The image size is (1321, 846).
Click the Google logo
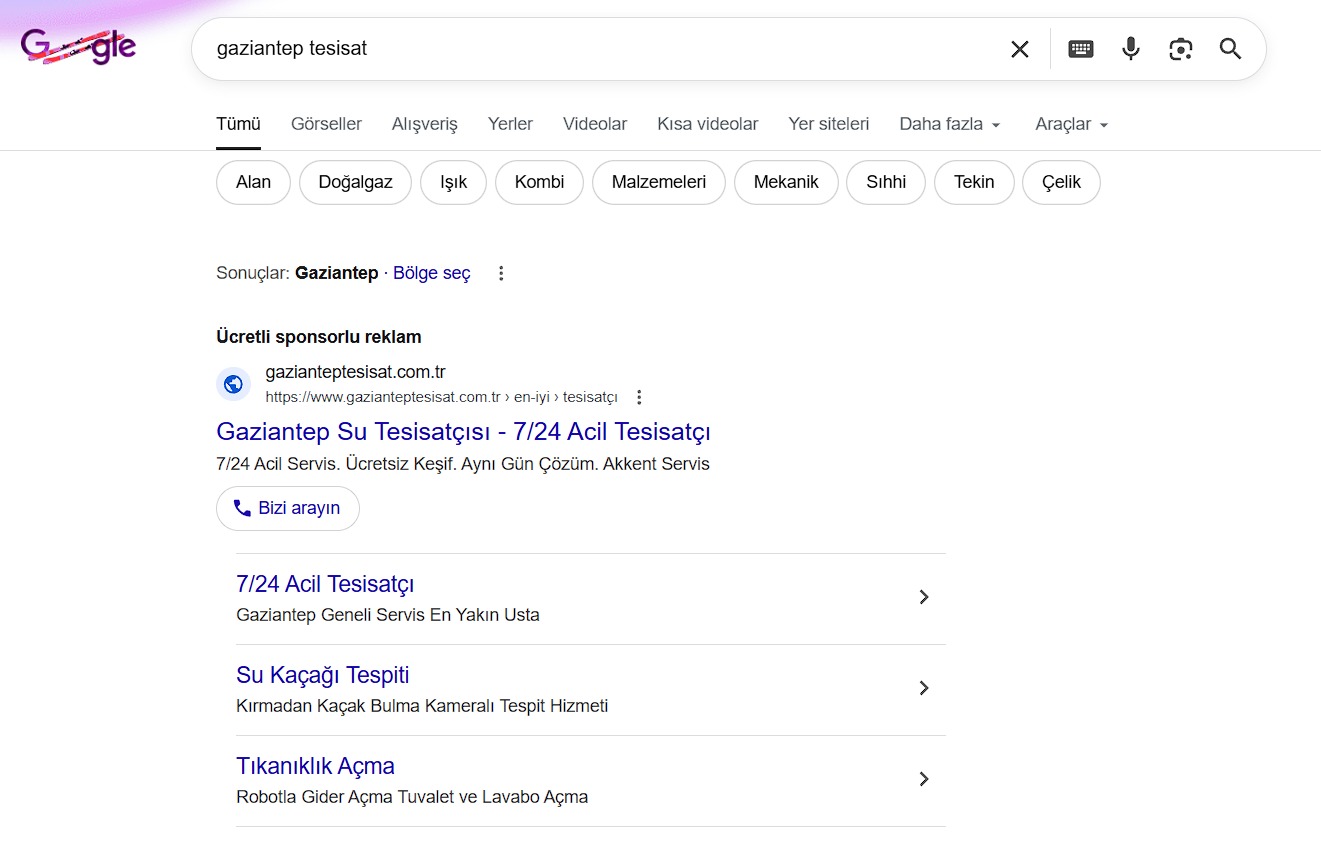[79, 47]
